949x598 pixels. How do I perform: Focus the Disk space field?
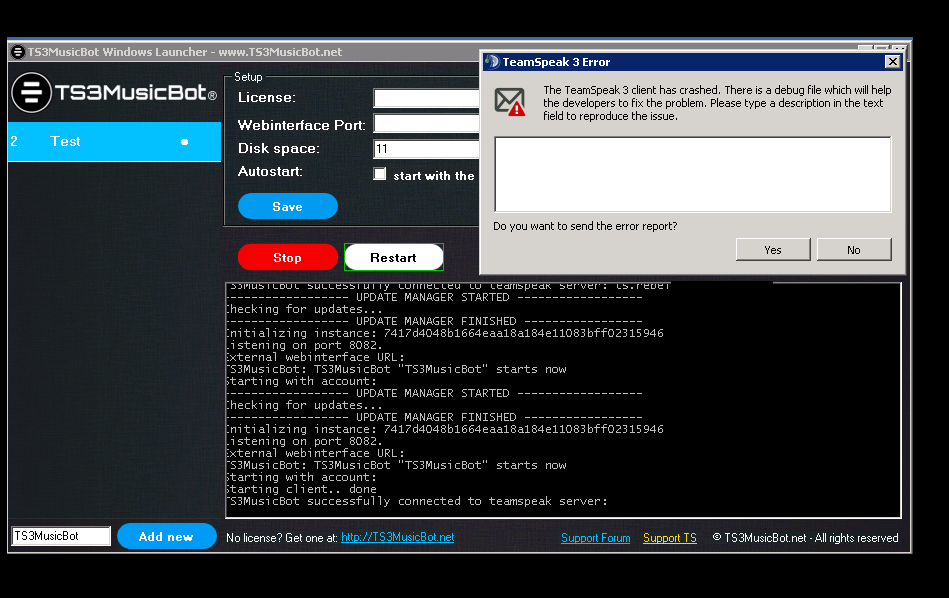427,149
